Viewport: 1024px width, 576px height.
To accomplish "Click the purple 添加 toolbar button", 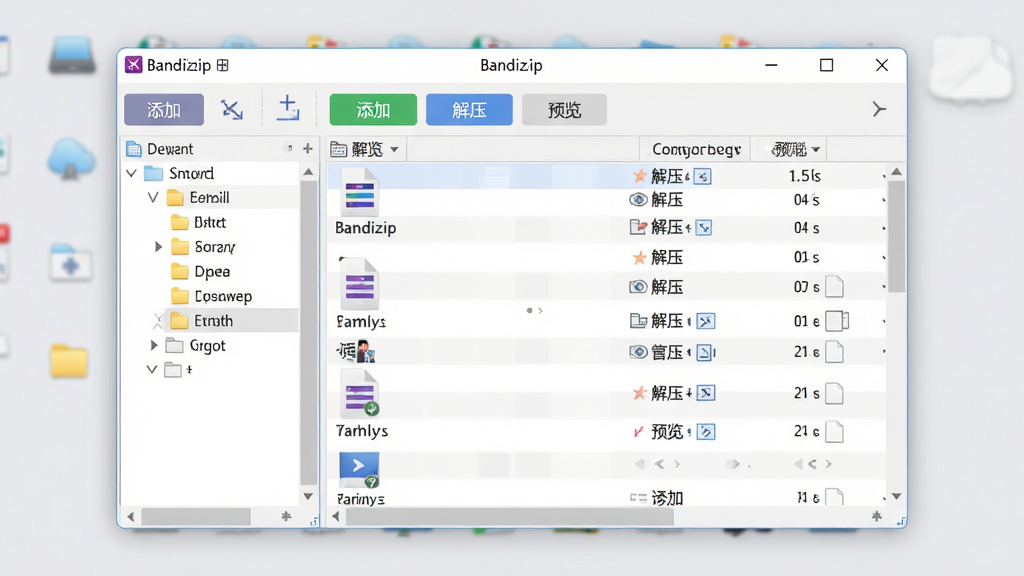I will (x=164, y=110).
